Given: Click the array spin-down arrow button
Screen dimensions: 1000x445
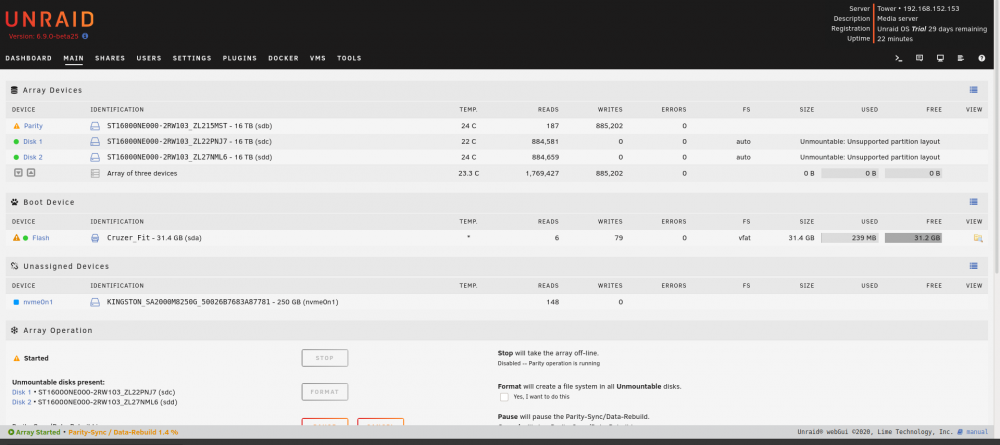Looking at the screenshot, I should click(18, 173).
